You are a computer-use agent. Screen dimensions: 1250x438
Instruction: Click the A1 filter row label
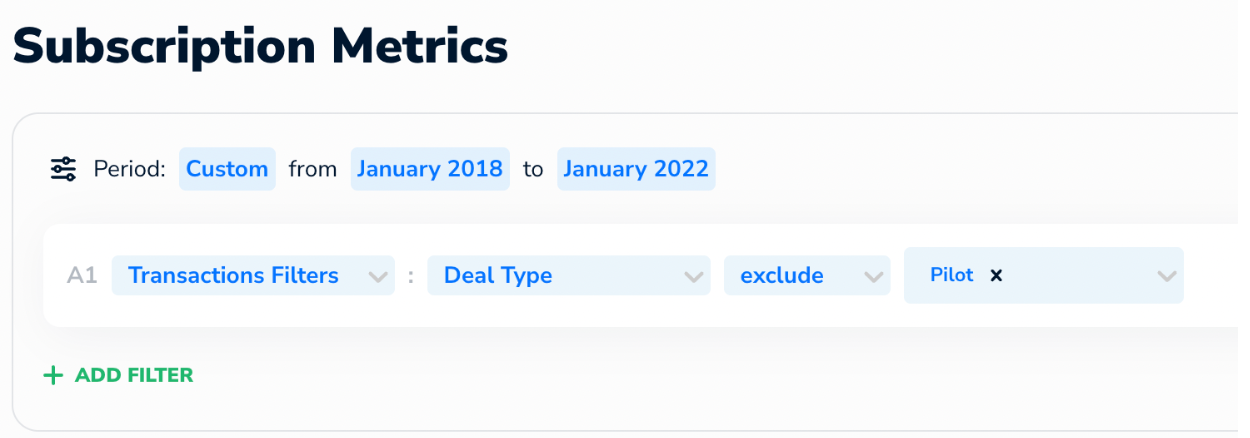82,275
